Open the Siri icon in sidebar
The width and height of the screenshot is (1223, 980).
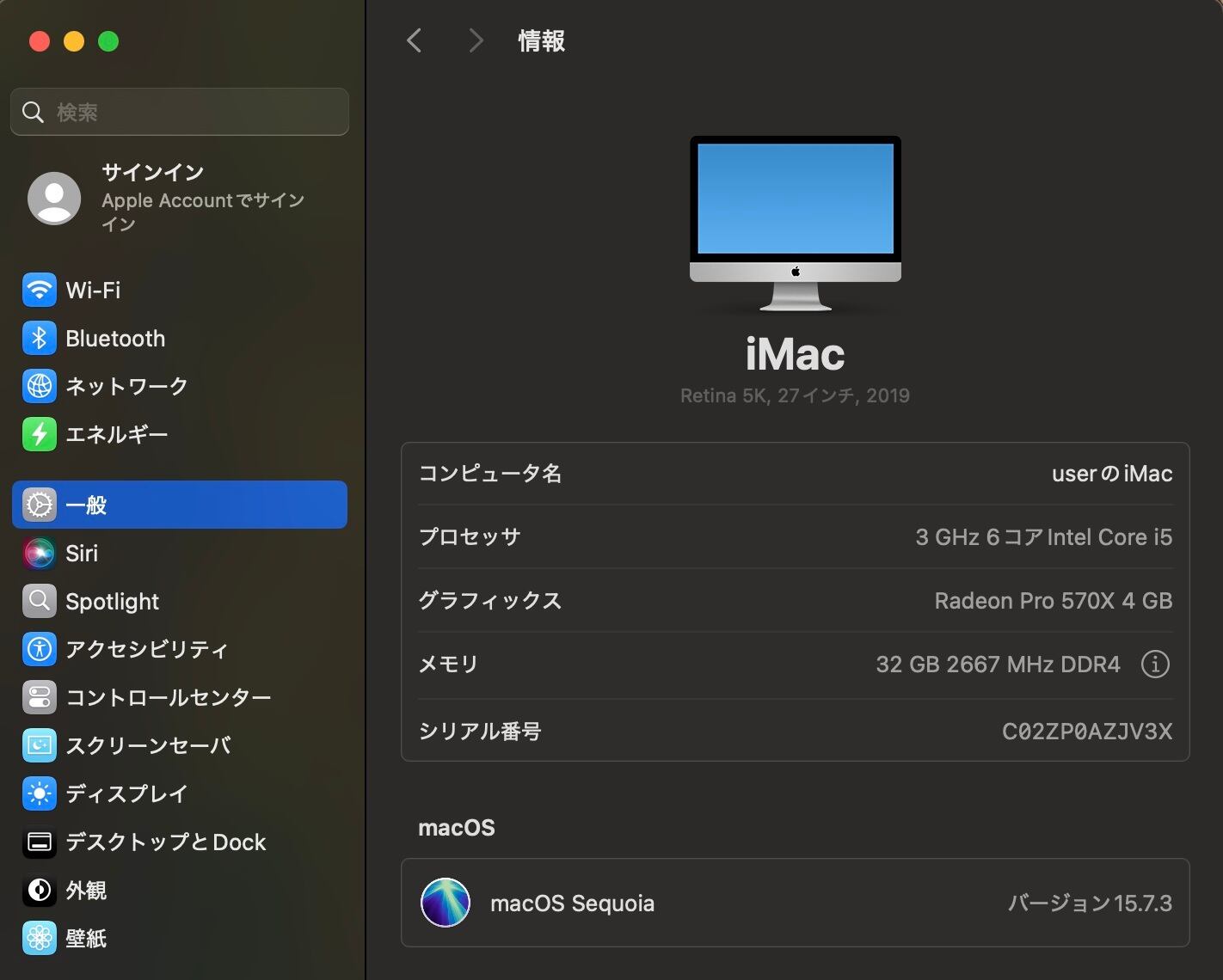[40, 554]
